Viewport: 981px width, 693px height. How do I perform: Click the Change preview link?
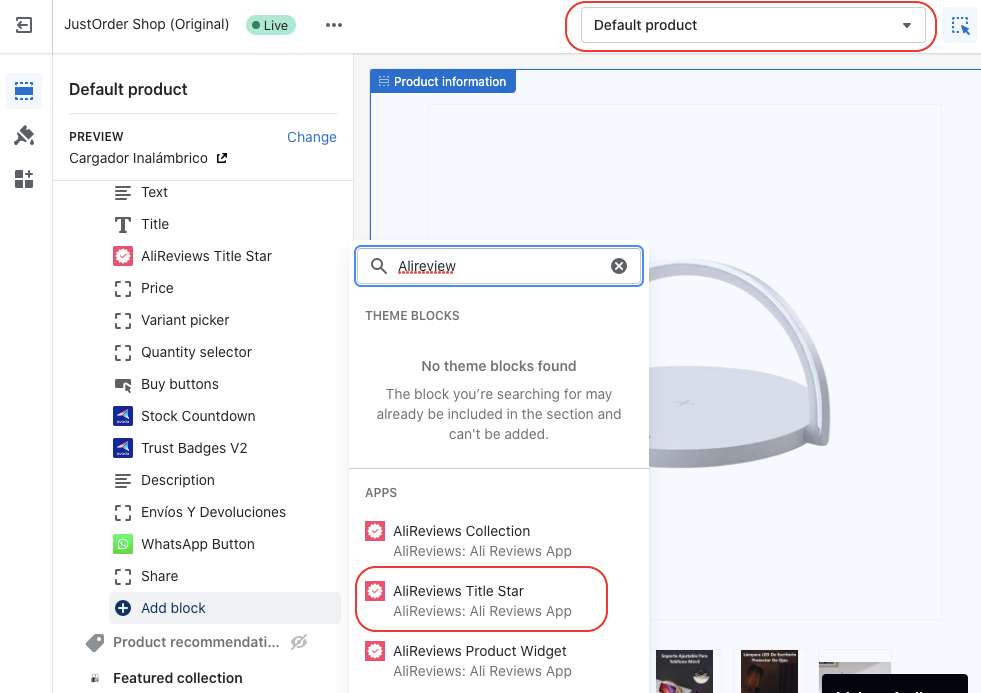[x=311, y=137]
